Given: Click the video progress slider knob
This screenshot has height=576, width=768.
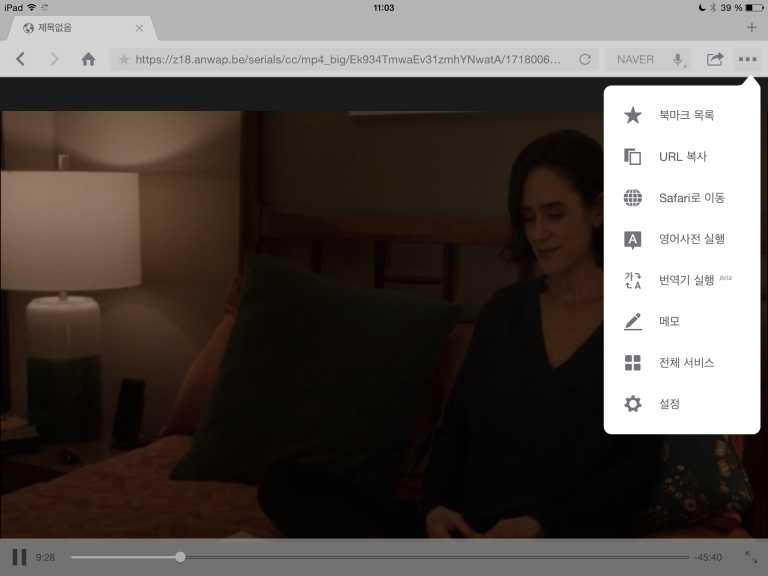Looking at the screenshot, I should (180, 557).
